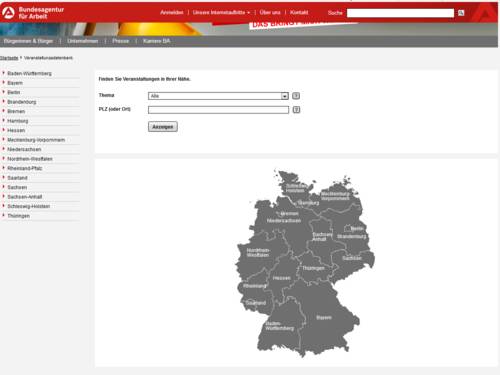Click the PLZ (oder Ort) input field
Image resolution: width=500 pixels, height=375 pixels.
[218, 110]
